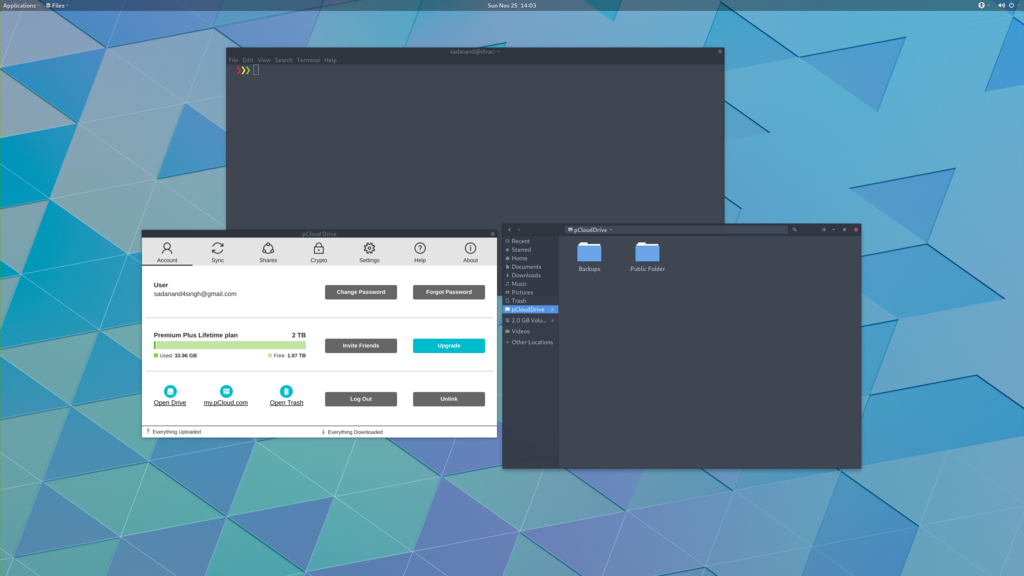Open the Shares tab in pCloud Drive
Screen dimensions: 1024x576
[x=268, y=252]
